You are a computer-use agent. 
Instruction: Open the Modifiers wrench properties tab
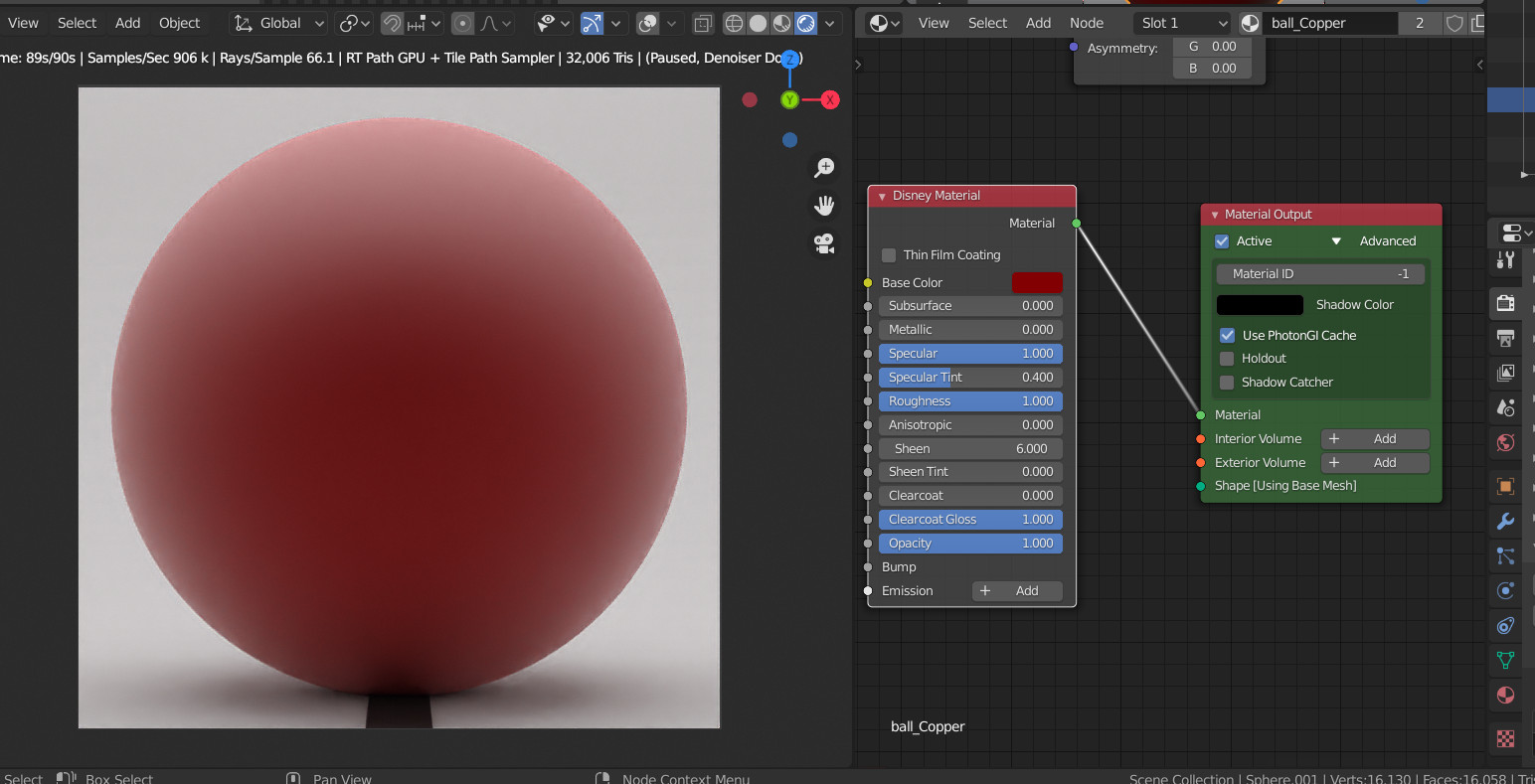tap(1505, 522)
